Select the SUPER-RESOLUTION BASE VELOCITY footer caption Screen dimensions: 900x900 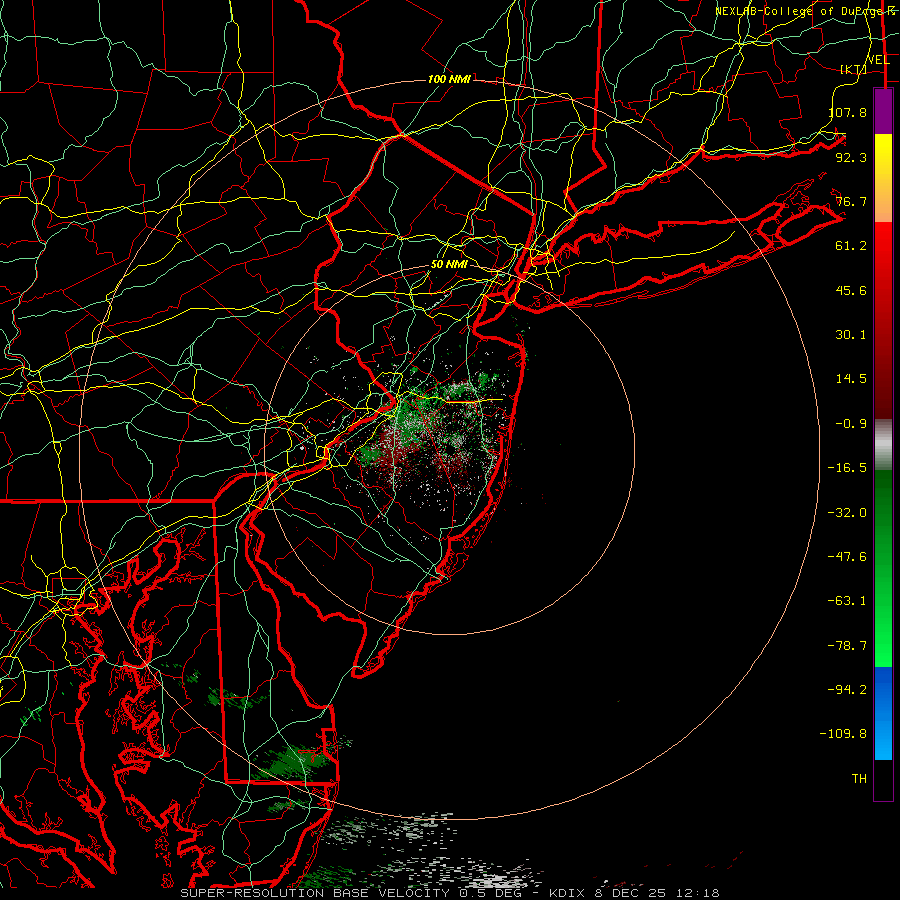pos(315,893)
